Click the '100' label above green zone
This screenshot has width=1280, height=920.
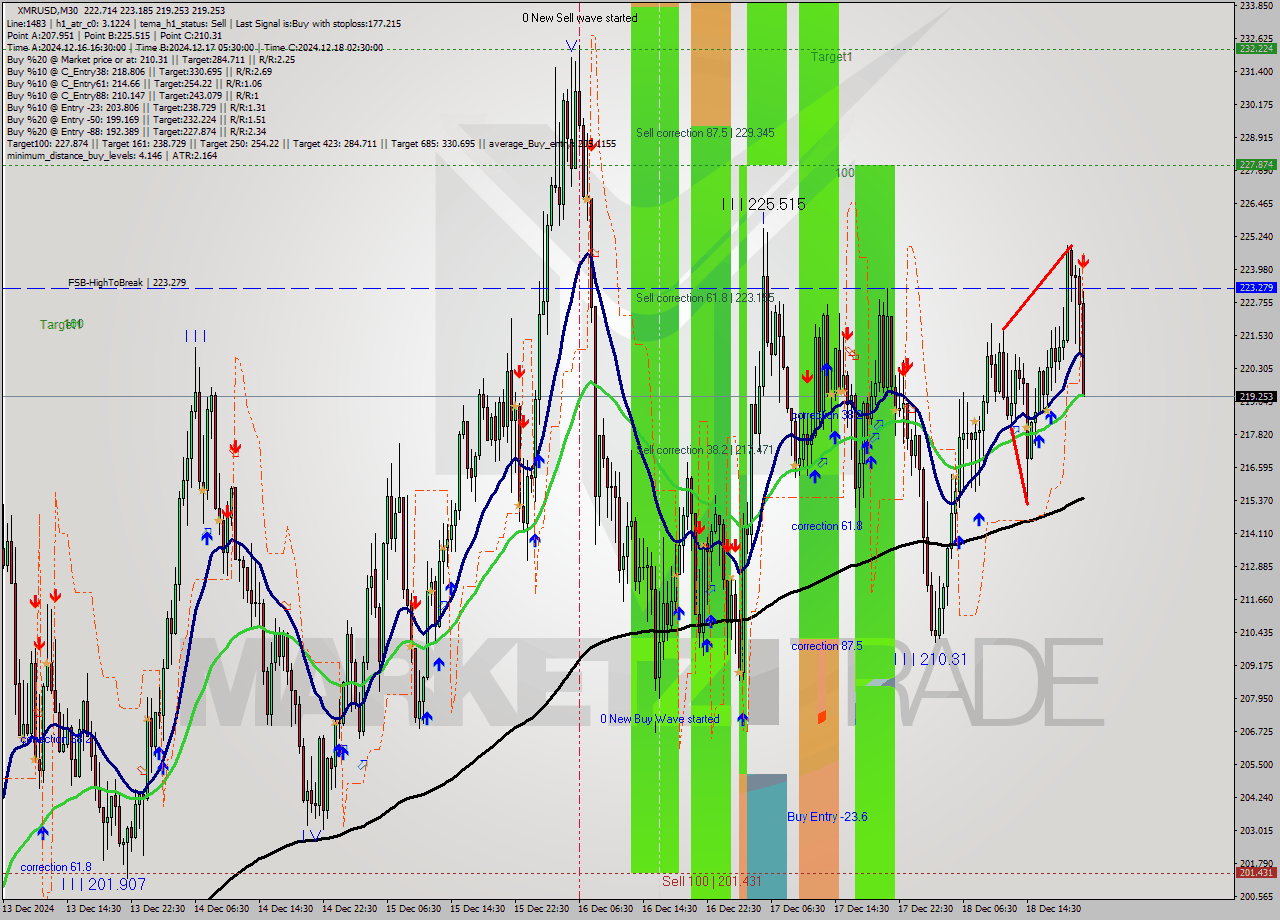coord(845,173)
